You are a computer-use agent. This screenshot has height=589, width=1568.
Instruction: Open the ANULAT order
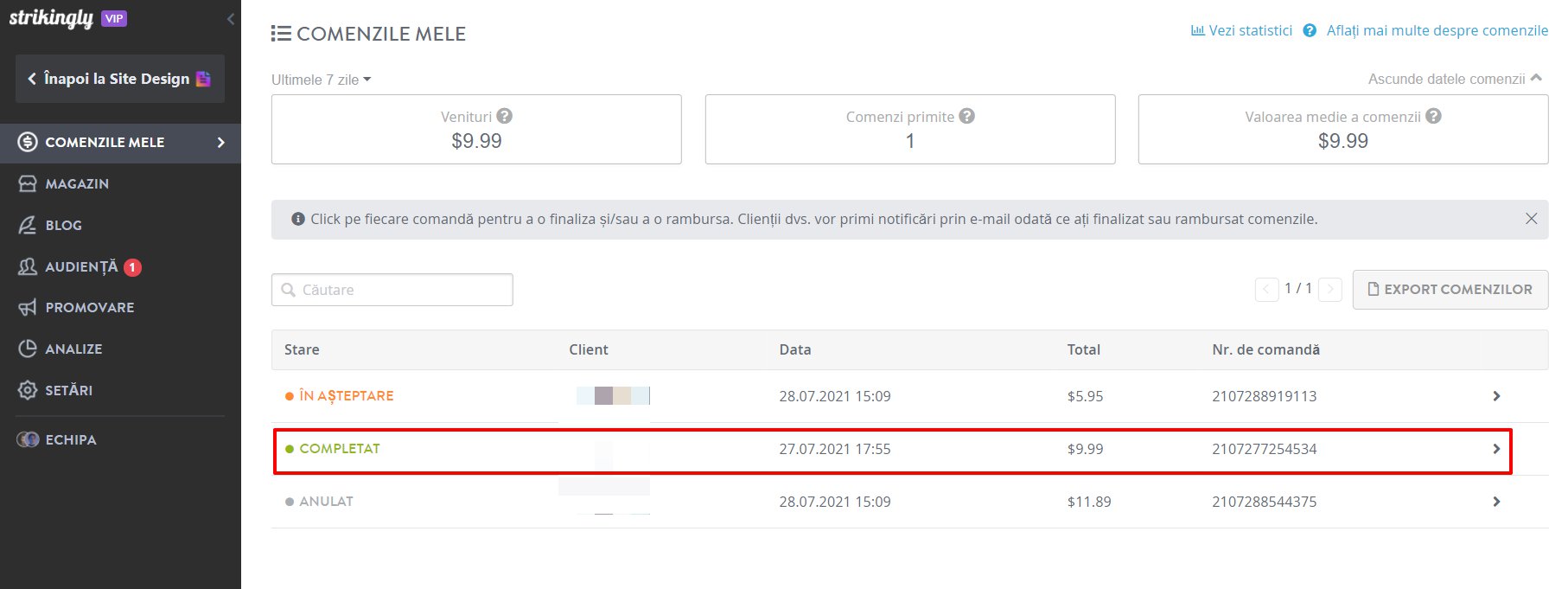pos(909,502)
